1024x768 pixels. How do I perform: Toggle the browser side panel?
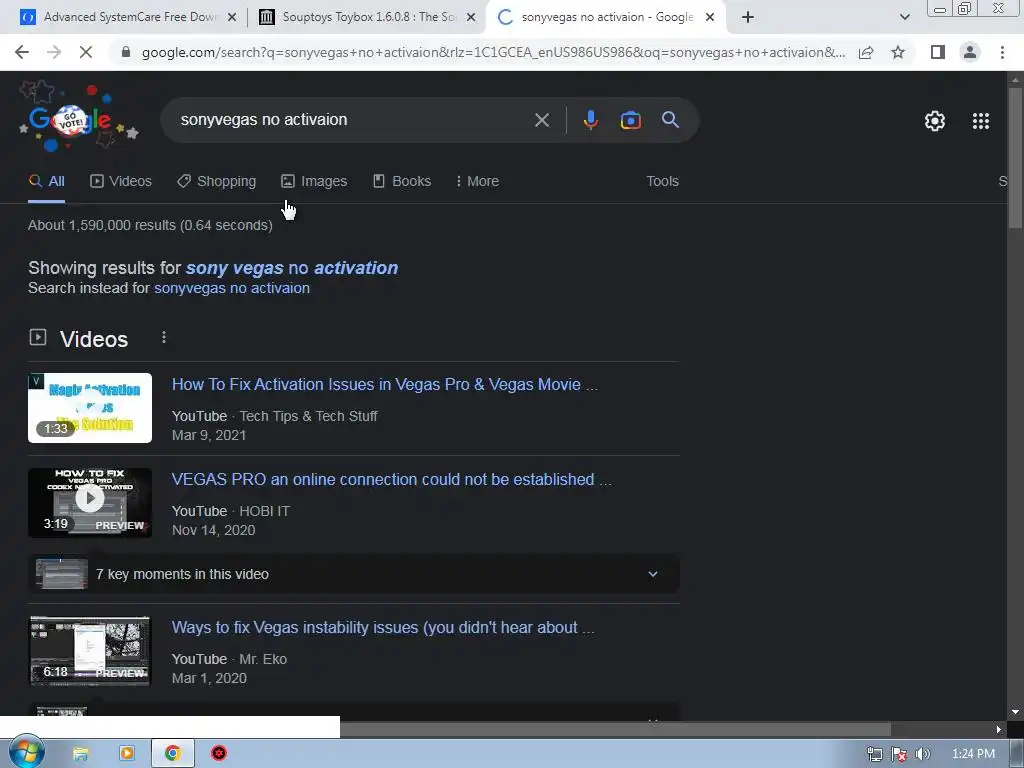(x=938, y=52)
